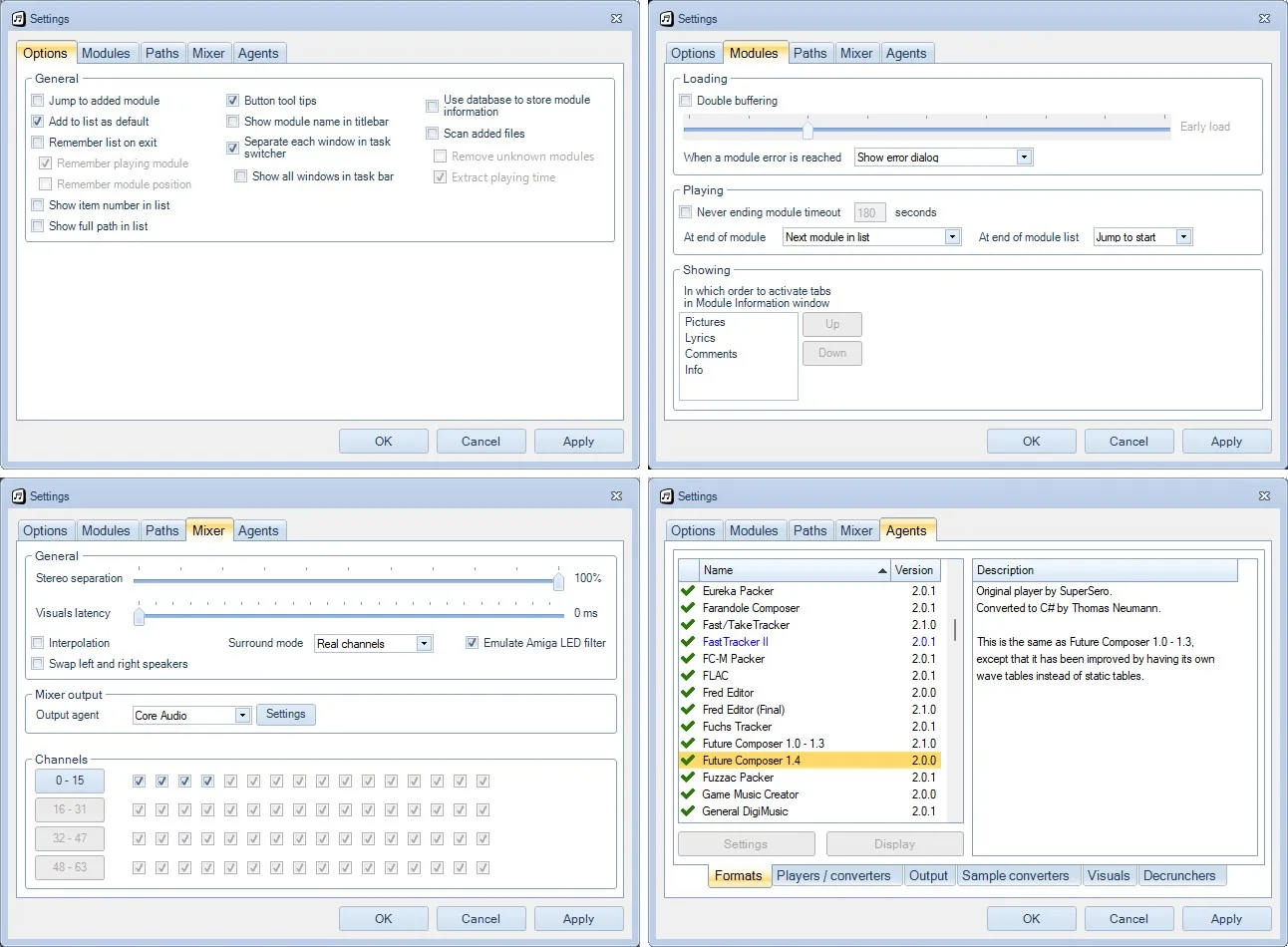1288x947 pixels.
Task: Enable Swap left and right speakers
Action: pos(38,664)
